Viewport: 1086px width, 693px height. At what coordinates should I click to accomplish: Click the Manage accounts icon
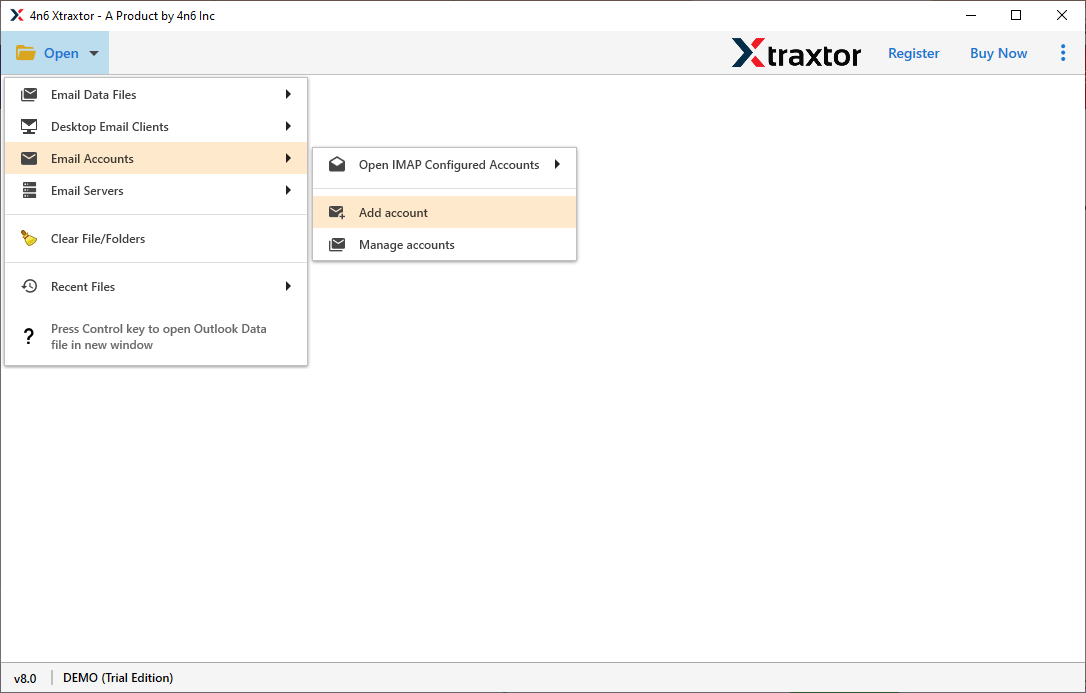pos(337,244)
